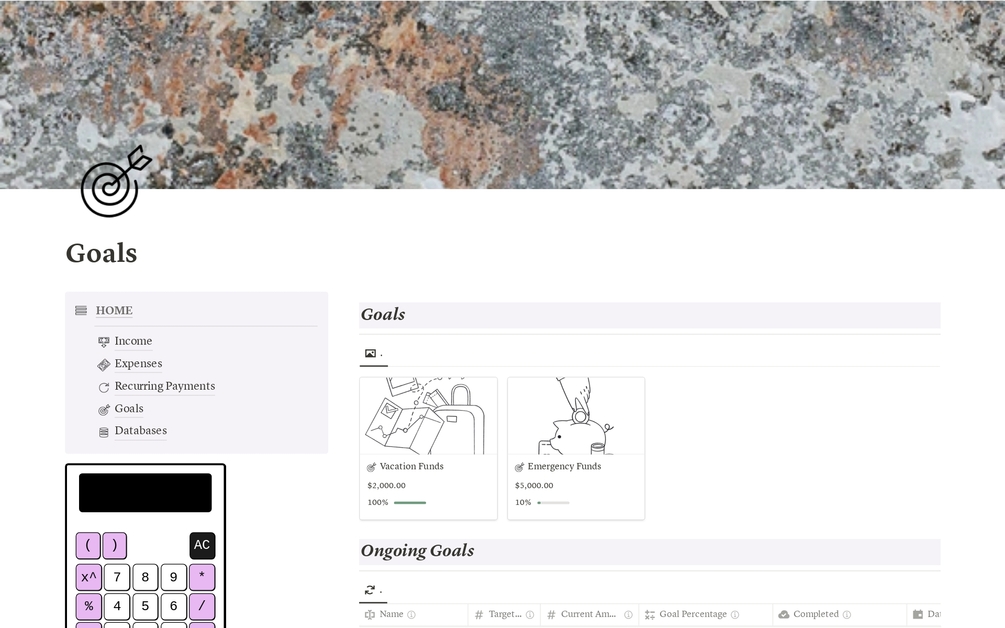Click the calculator's multiply key
The height and width of the screenshot is (628, 1005).
click(x=202, y=577)
